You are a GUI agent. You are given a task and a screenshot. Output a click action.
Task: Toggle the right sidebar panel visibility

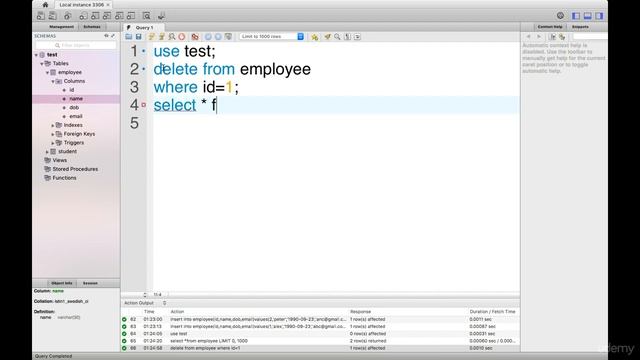(x=599, y=16)
